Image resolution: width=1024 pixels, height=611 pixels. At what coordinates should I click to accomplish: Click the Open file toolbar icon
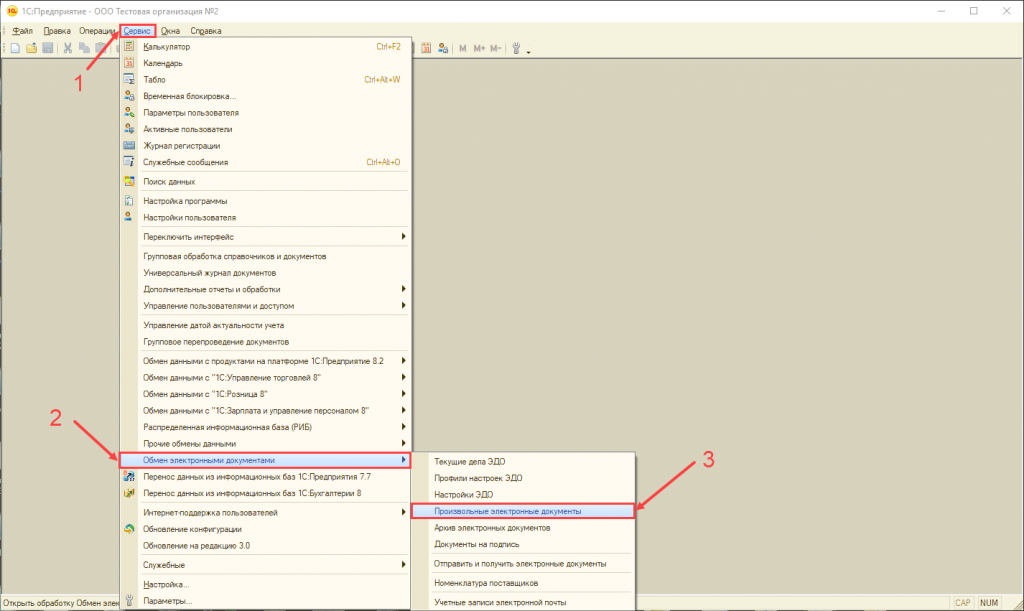click(x=31, y=48)
